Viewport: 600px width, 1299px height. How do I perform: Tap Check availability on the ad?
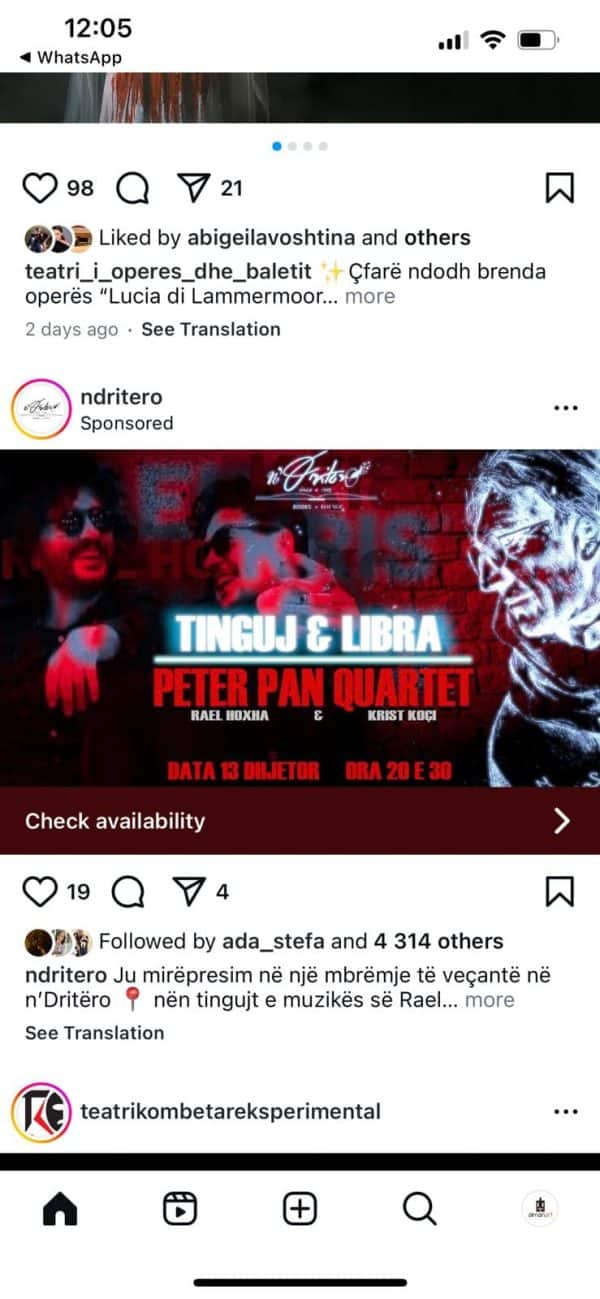click(x=300, y=821)
